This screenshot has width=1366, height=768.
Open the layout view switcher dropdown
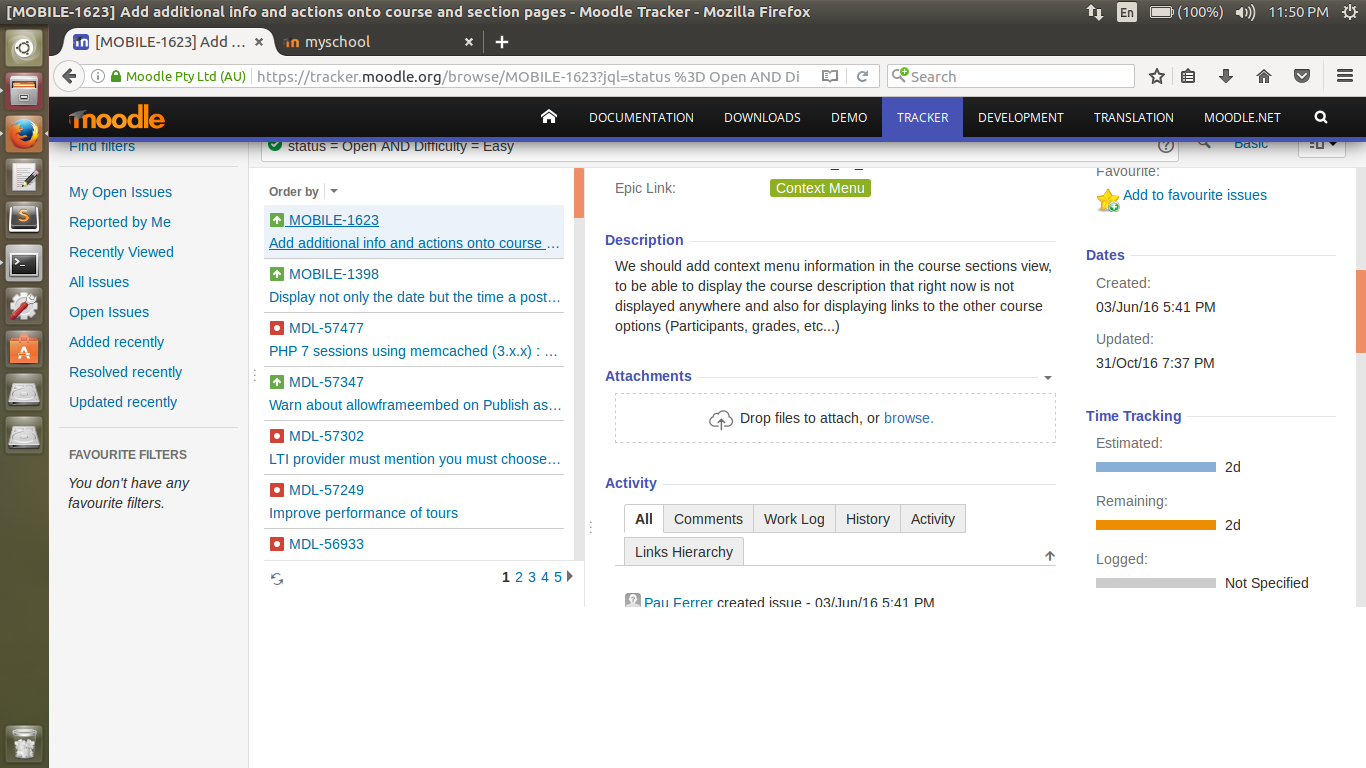pos(1322,144)
